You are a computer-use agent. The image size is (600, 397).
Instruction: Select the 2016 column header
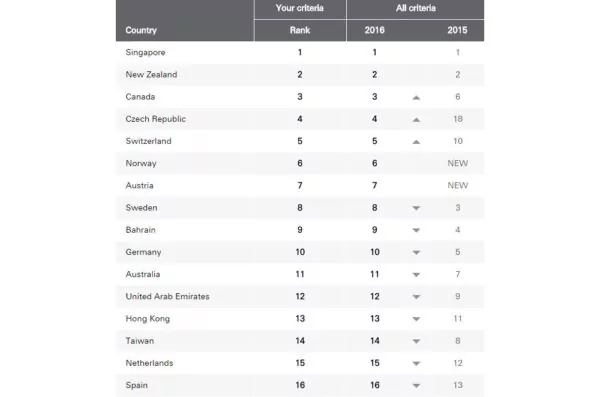[x=375, y=30]
